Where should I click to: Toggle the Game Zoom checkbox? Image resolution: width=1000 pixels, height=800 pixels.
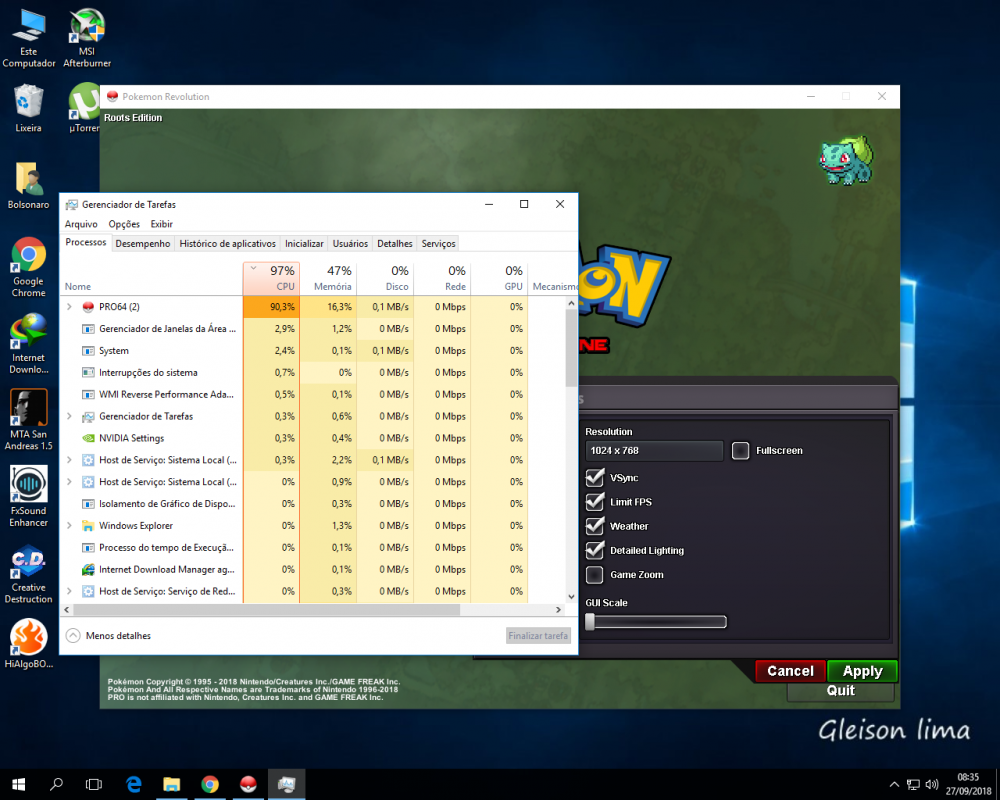[x=595, y=575]
